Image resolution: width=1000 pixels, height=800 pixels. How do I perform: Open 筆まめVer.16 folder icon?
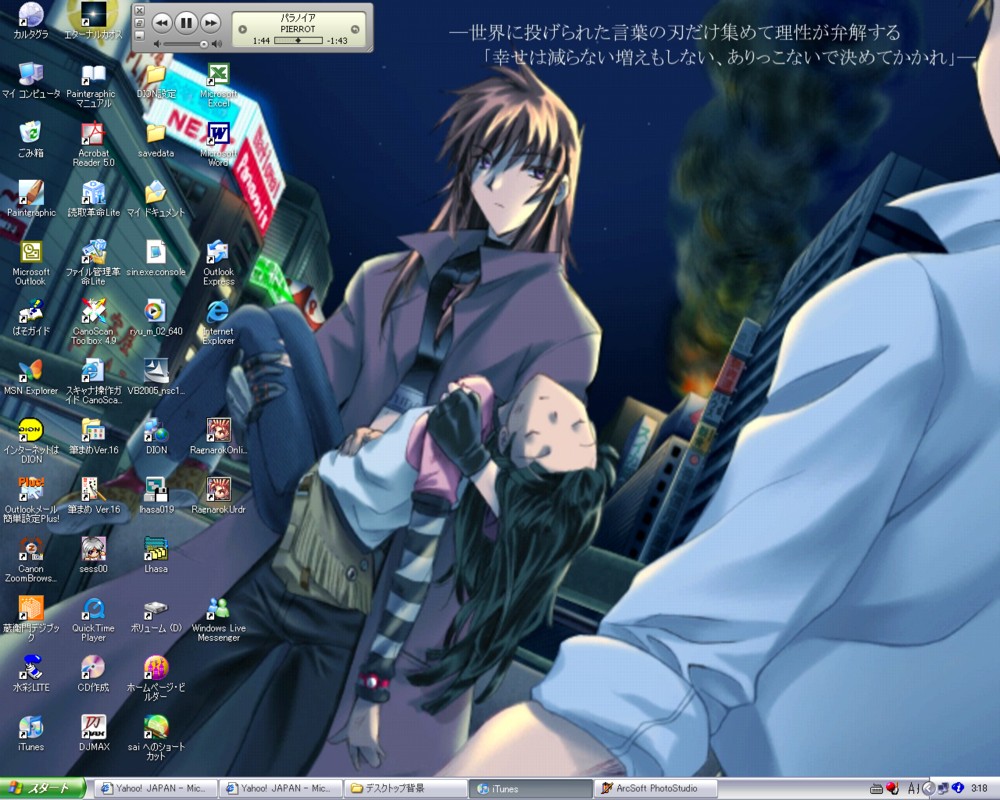click(93, 436)
